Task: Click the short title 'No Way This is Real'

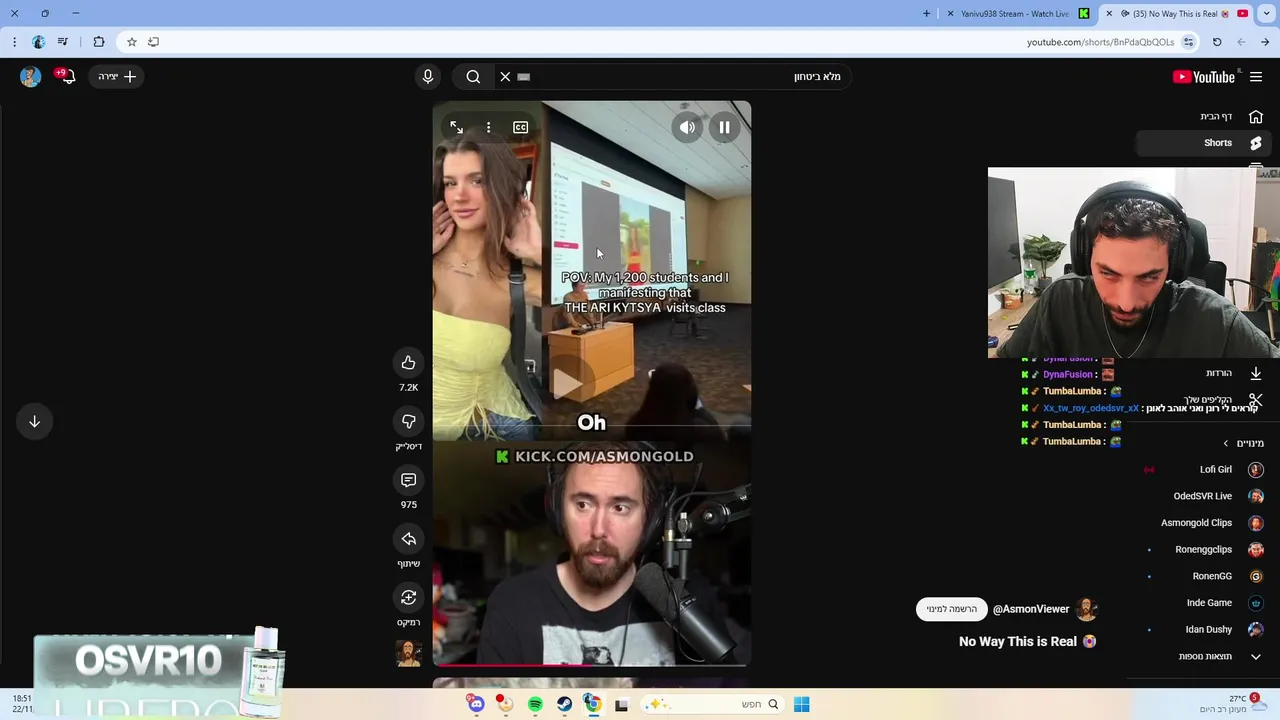Action: pos(1018,642)
